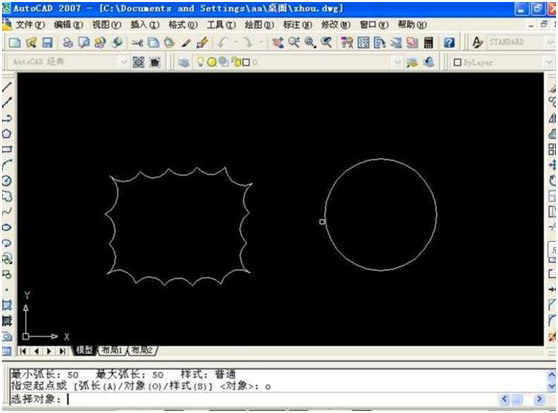558x413 pixels.
Task: Open the 修改 (Modify) menu
Action: (x=336, y=25)
